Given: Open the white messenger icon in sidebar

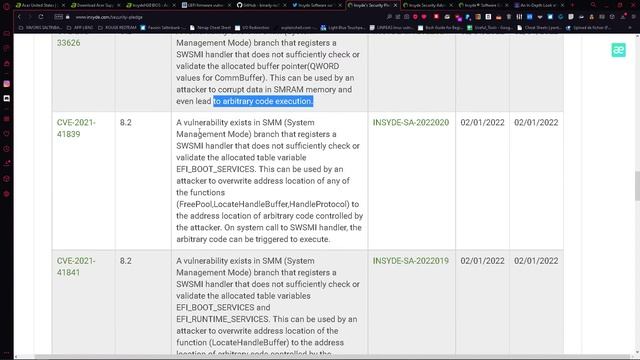Looking at the screenshot, I should pos(7,98).
